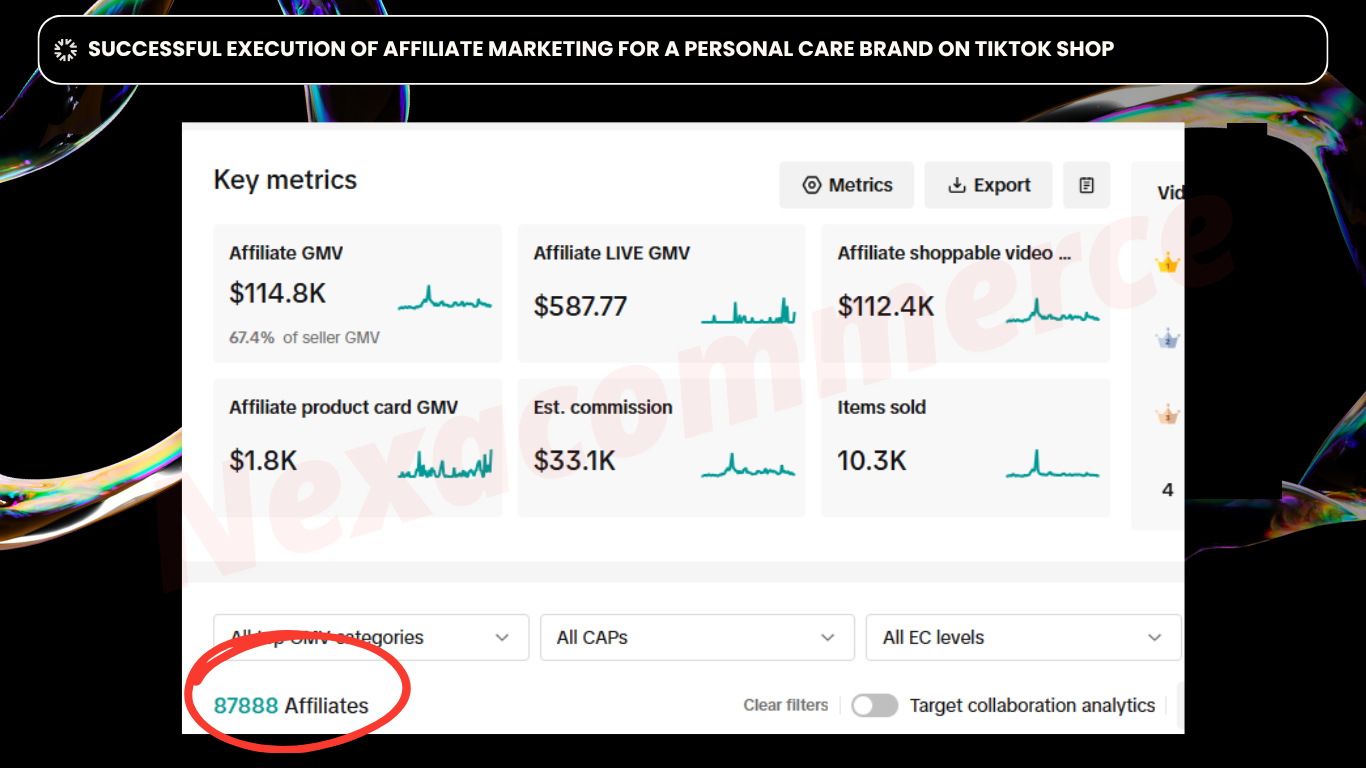This screenshot has height=768, width=1366.
Task: Open the All EC levels dropdown
Action: coord(1023,637)
